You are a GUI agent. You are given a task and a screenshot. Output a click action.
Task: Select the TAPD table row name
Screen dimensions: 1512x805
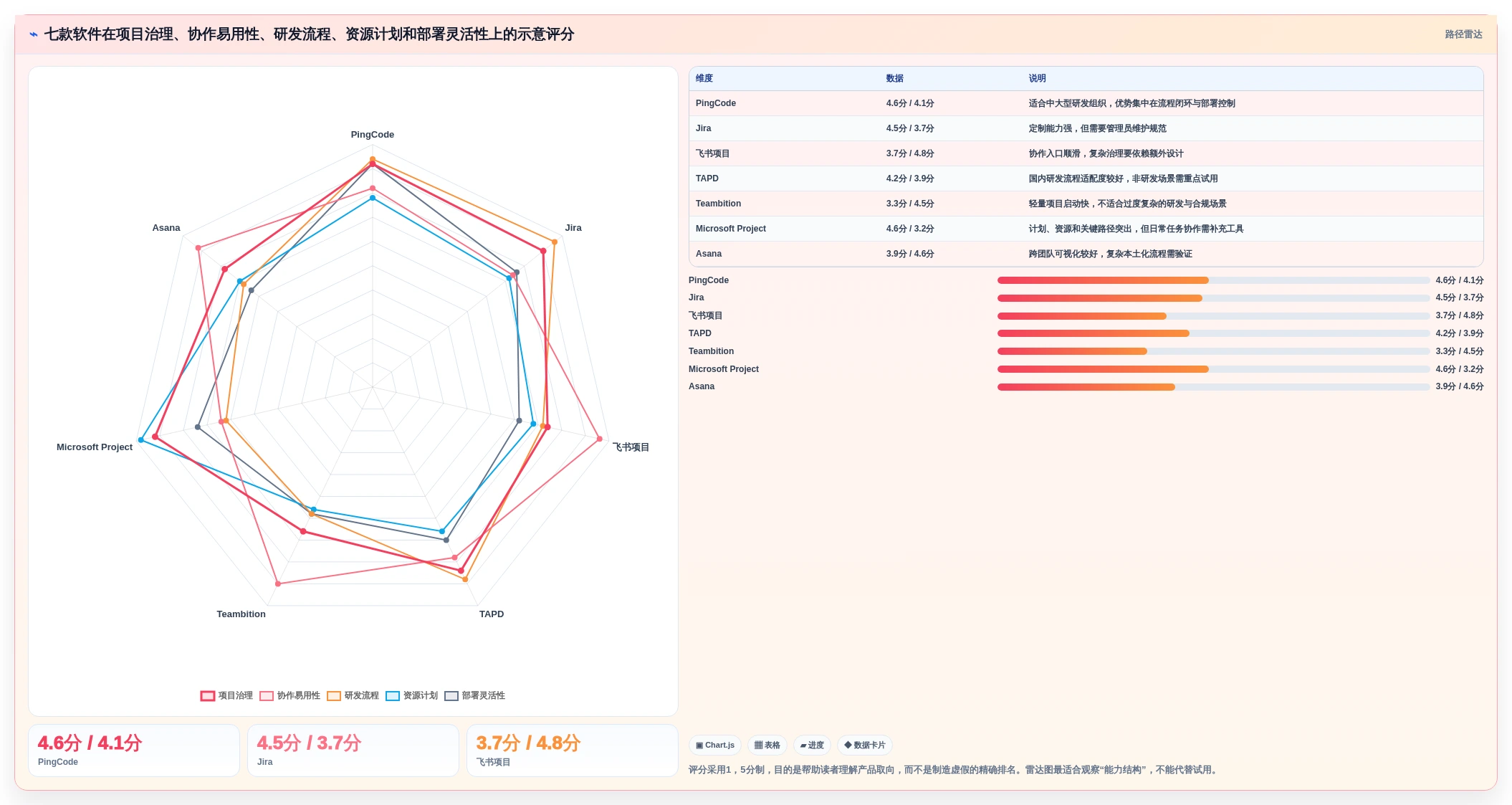(x=707, y=178)
